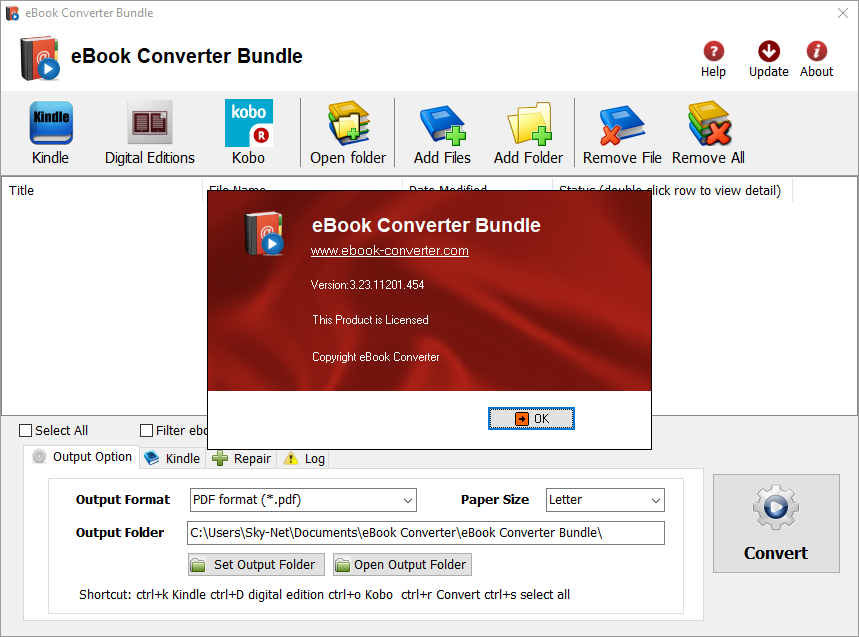This screenshot has width=859, height=637.
Task: Click Open Output Folder button
Action: (402, 565)
